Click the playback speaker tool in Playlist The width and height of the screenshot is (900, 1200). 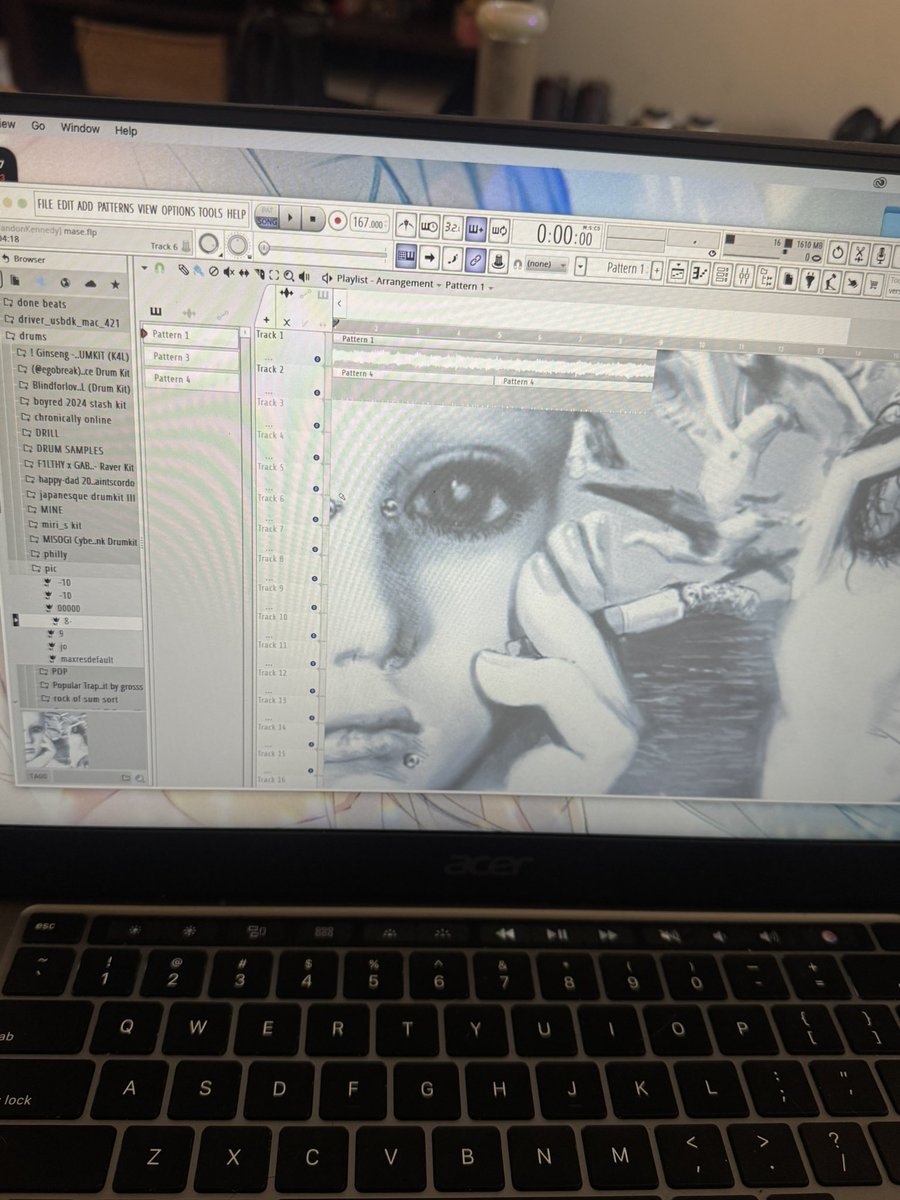coord(304,276)
